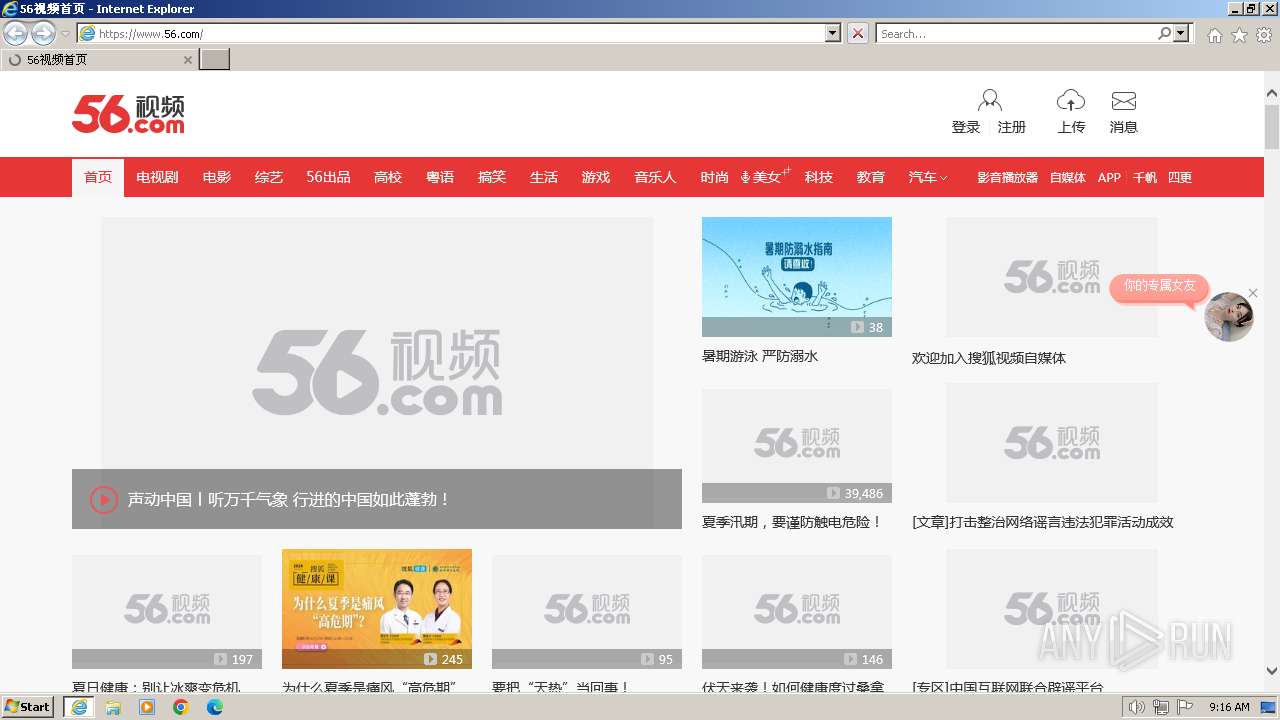Open the 电影 section
The image size is (1280, 720).
click(217, 177)
